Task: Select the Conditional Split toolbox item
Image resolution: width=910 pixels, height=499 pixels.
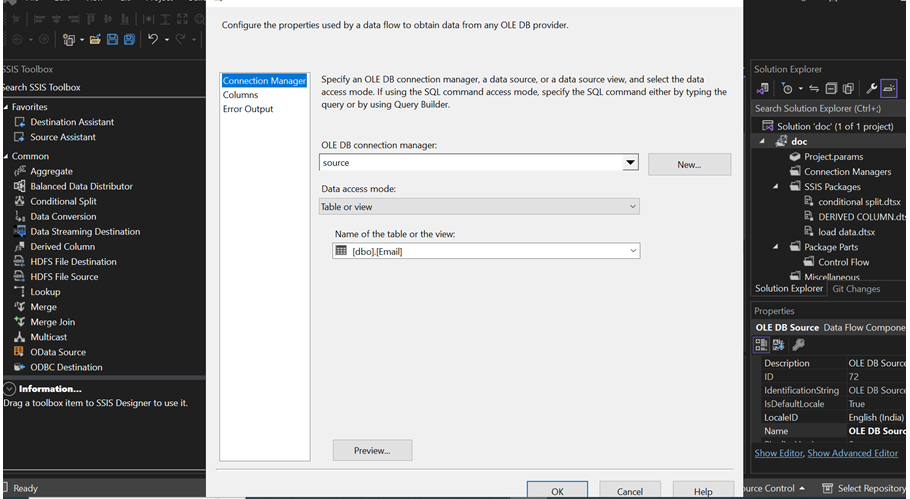Action: [x=63, y=201]
